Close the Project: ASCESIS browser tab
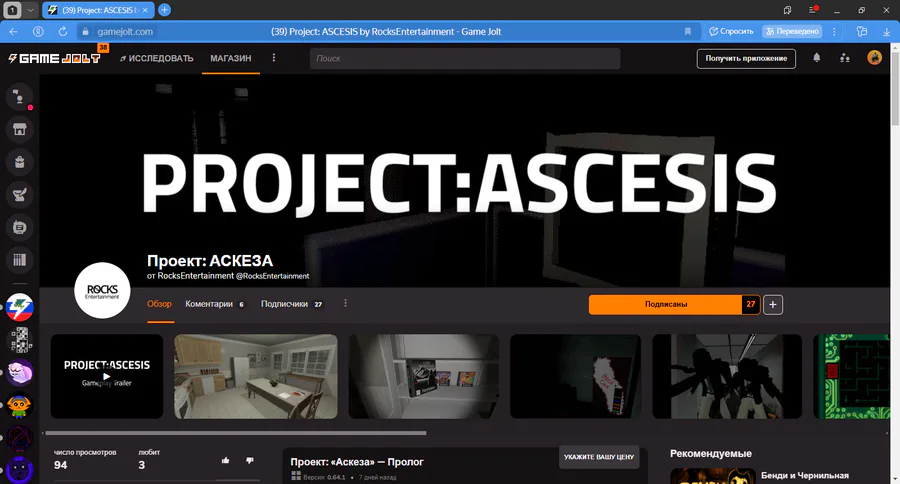This screenshot has height=484, width=900. tap(145, 10)
